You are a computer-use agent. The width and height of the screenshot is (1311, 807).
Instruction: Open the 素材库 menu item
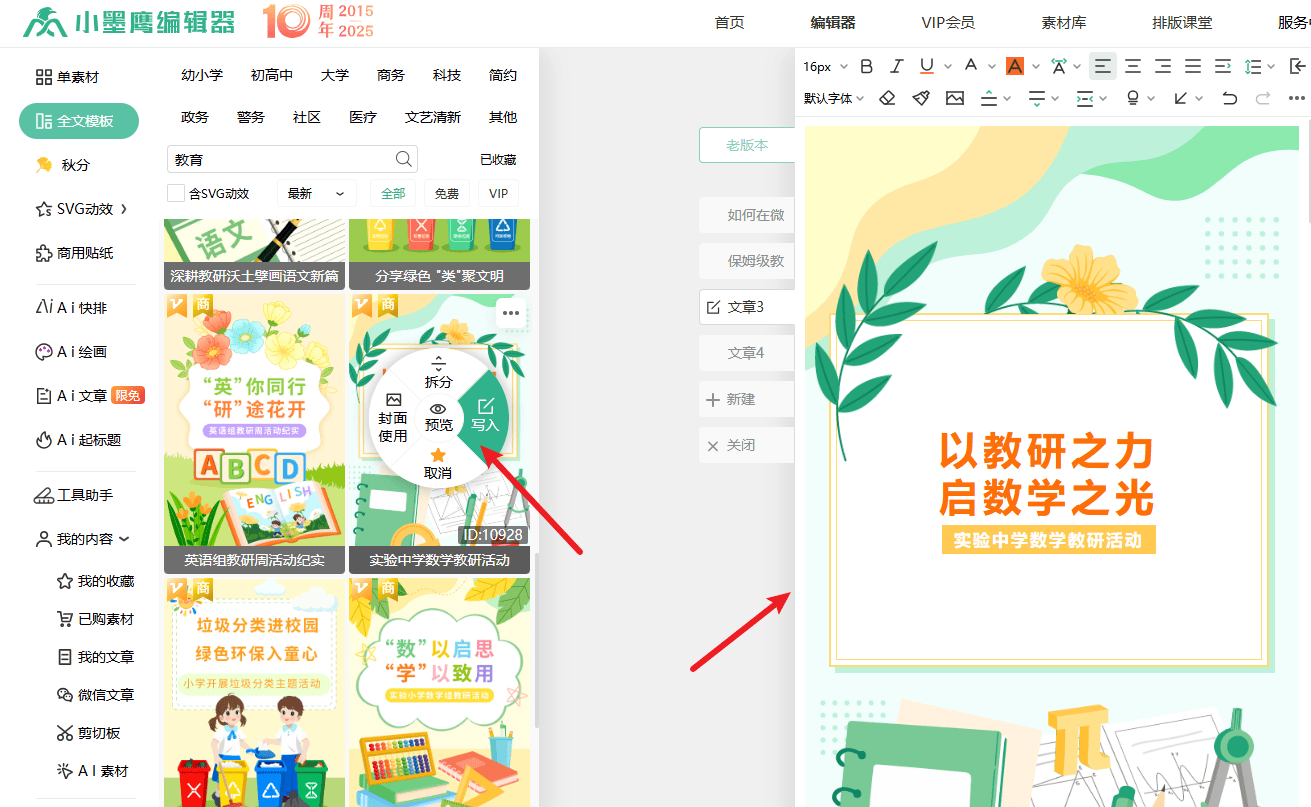(1063, 22)
